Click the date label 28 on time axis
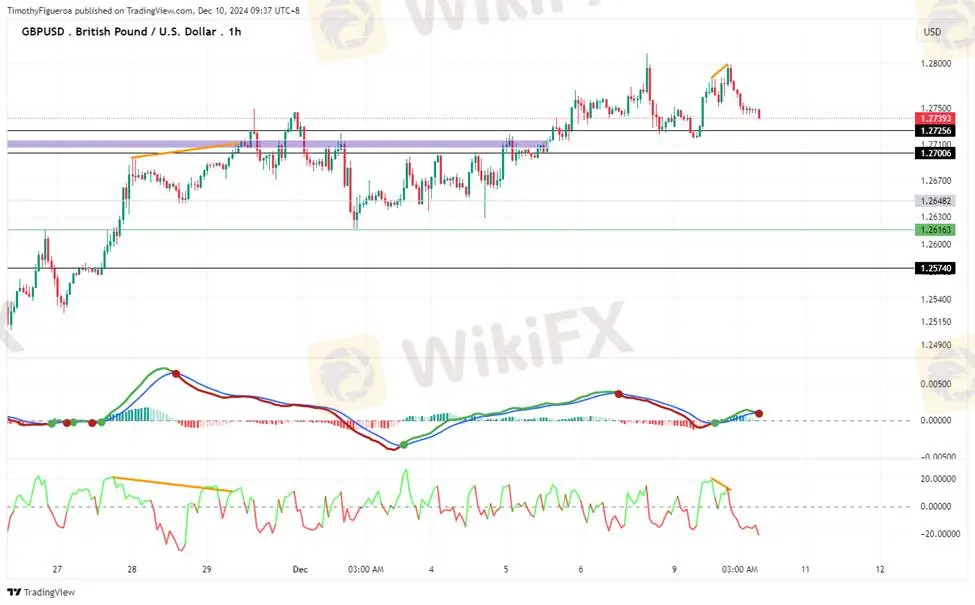 [x=132, y=569]
